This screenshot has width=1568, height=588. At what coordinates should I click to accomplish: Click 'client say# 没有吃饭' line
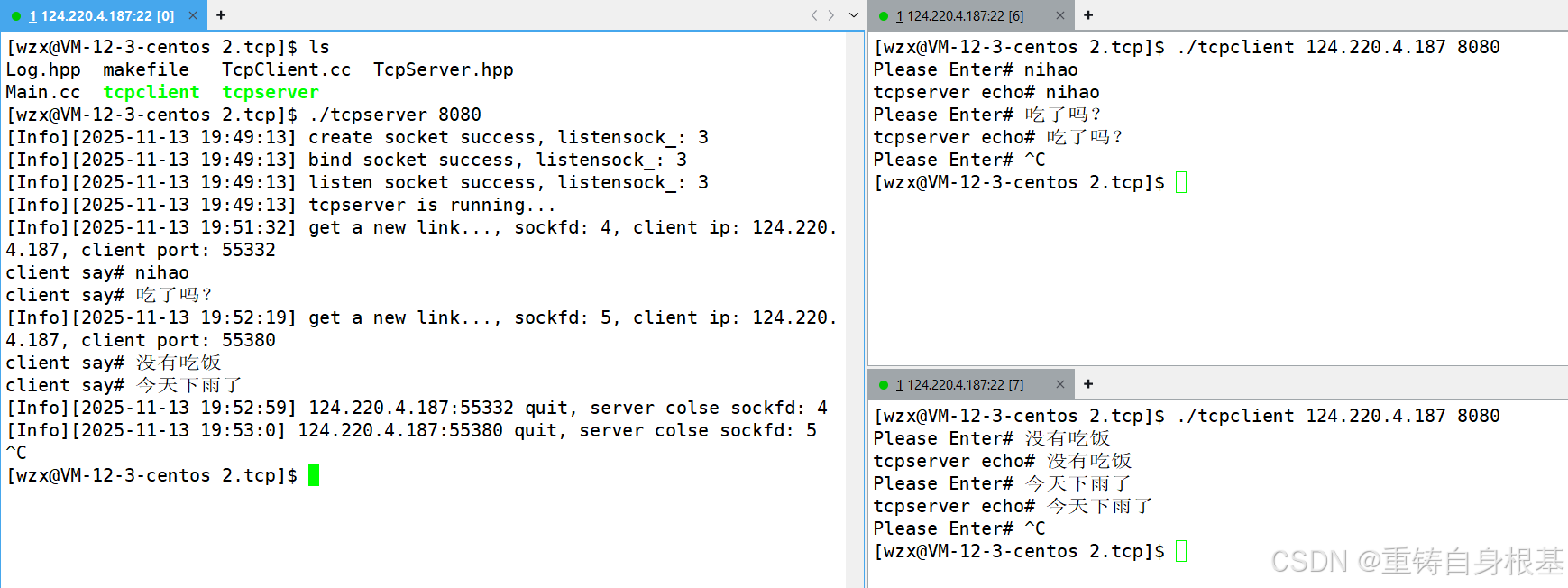point(114,363)
